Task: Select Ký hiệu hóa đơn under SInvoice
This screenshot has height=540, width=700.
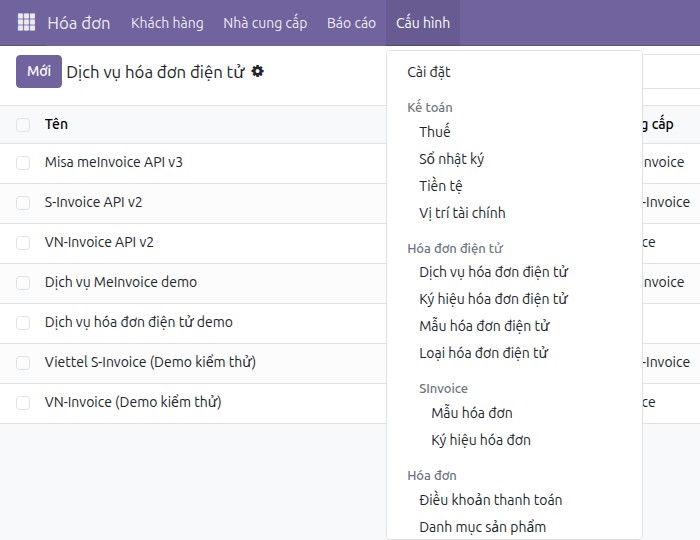Action: pos(481,440)
